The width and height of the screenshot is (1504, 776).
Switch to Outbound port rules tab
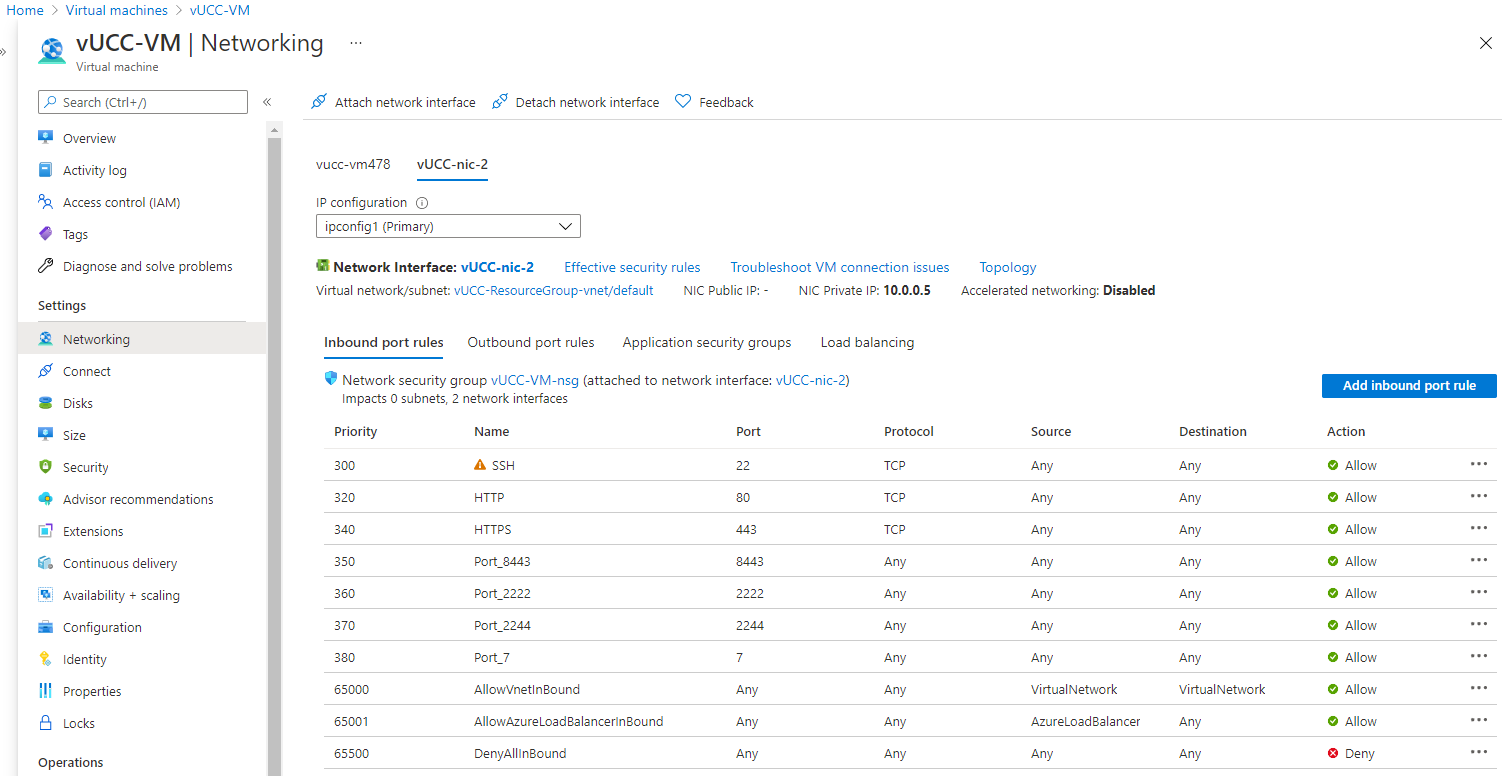click(531, 342)
